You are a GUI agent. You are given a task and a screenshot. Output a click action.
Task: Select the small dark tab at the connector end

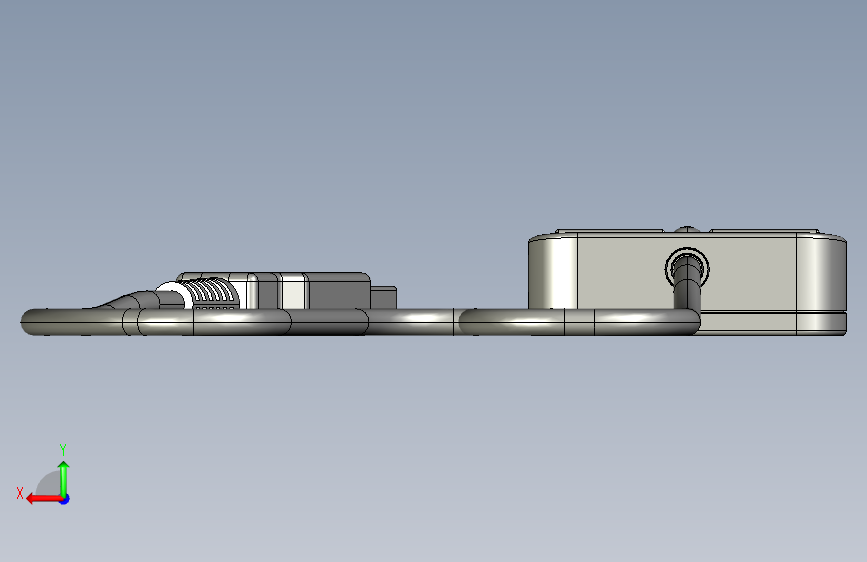point(383,298)
